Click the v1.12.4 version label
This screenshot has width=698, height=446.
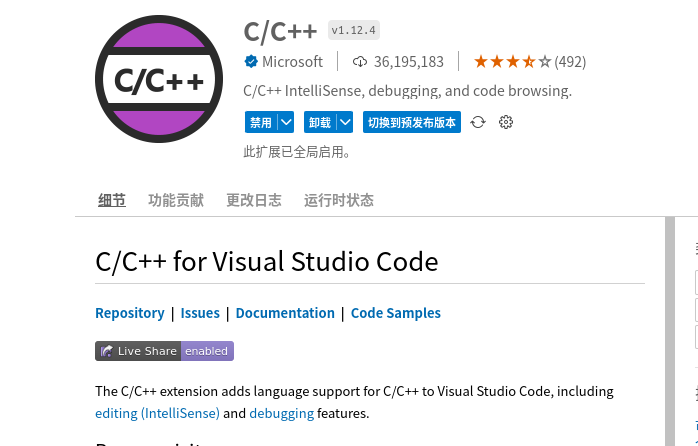pos(354,30)
